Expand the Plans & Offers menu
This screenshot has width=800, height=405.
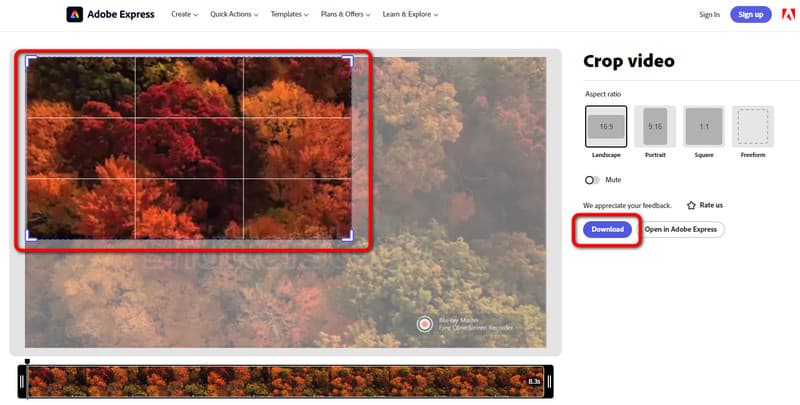pyautogui.click(x=345, y=14)
